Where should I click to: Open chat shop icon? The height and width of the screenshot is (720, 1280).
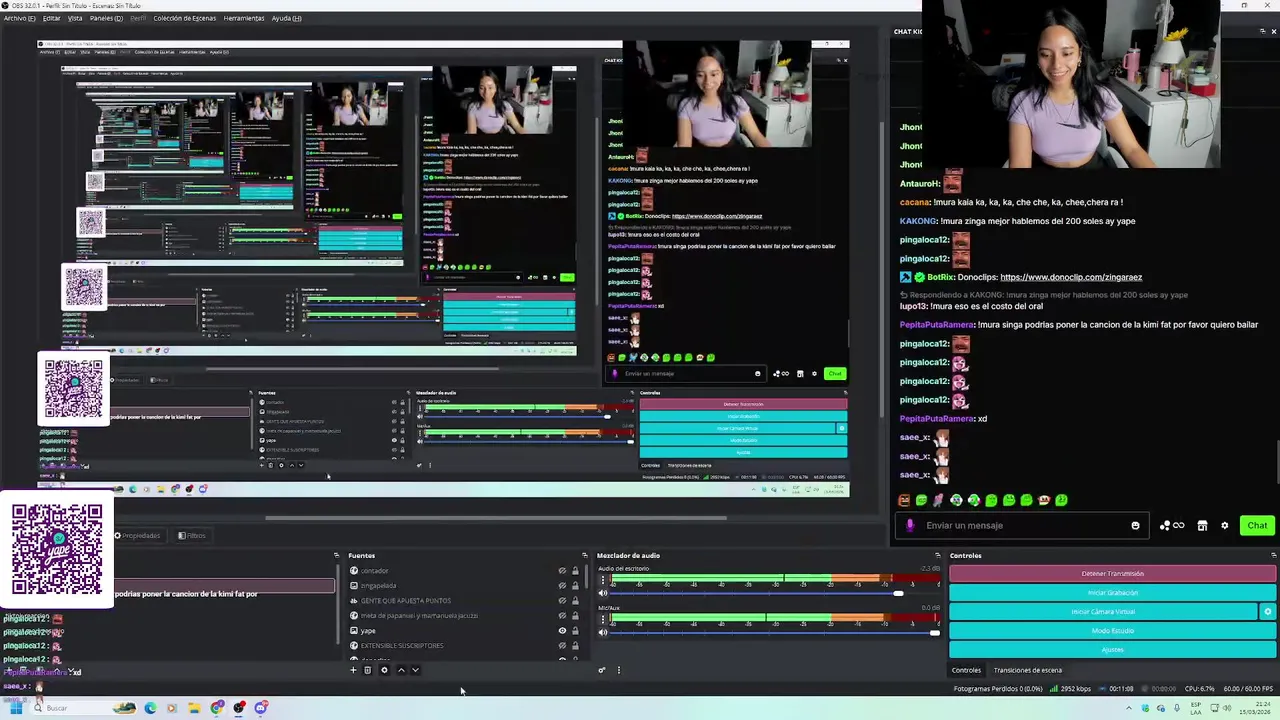pos(1202,525)
